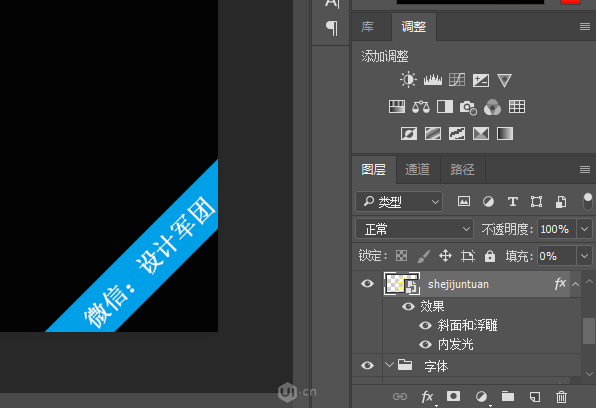
Task: Add a Curves adjustment
Action: (x=457, y=80)
